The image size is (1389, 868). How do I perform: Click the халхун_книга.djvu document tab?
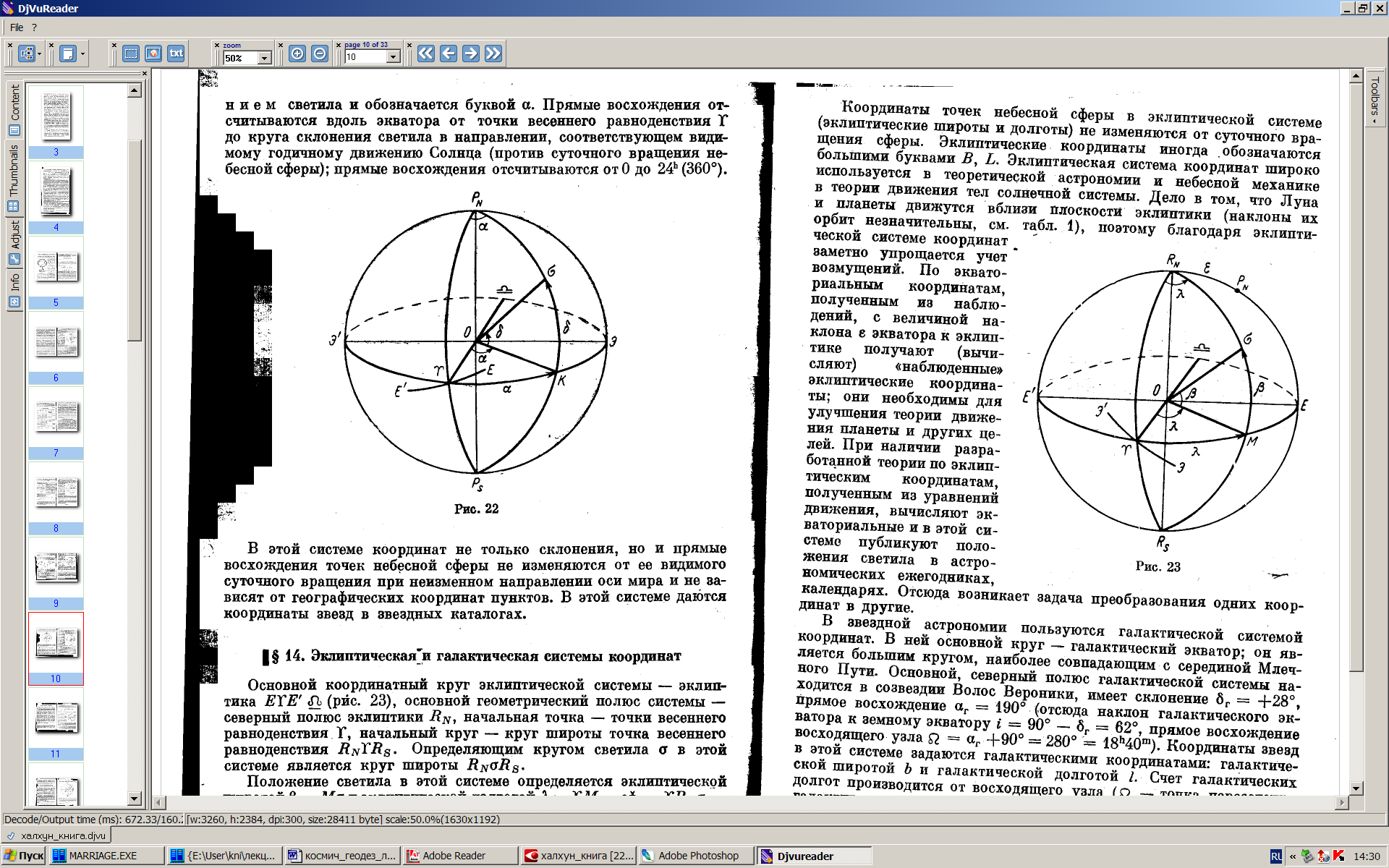point(56,835)
